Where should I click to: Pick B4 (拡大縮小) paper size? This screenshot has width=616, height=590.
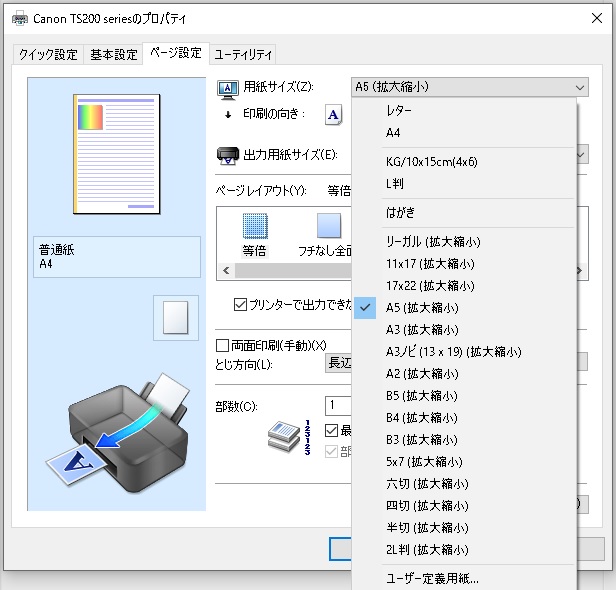[x=464, y=418]
